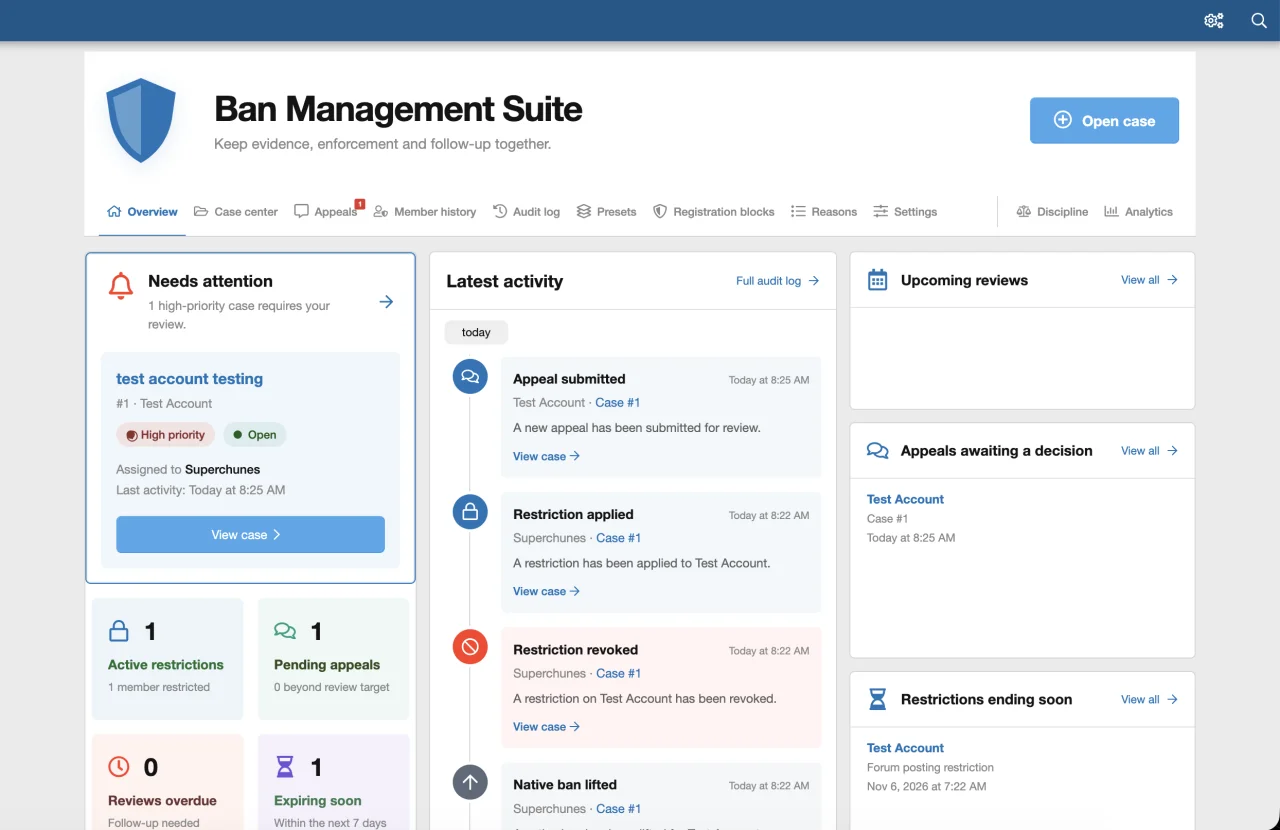Click the blue shield logo
The image size is (1280, 830).
(x=141, y=120)
